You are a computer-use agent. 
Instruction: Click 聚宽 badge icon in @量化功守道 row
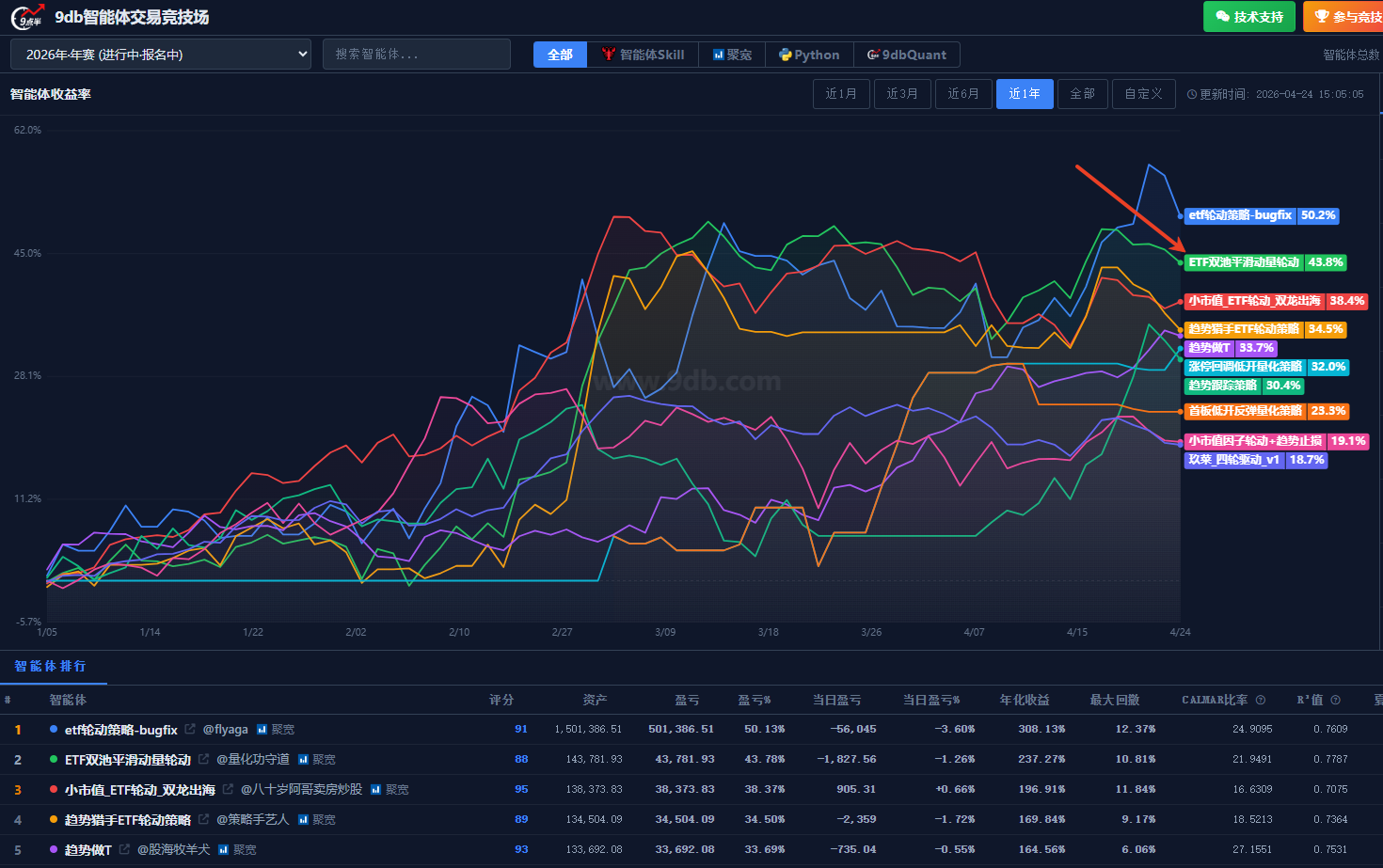(x=304, y=760)
